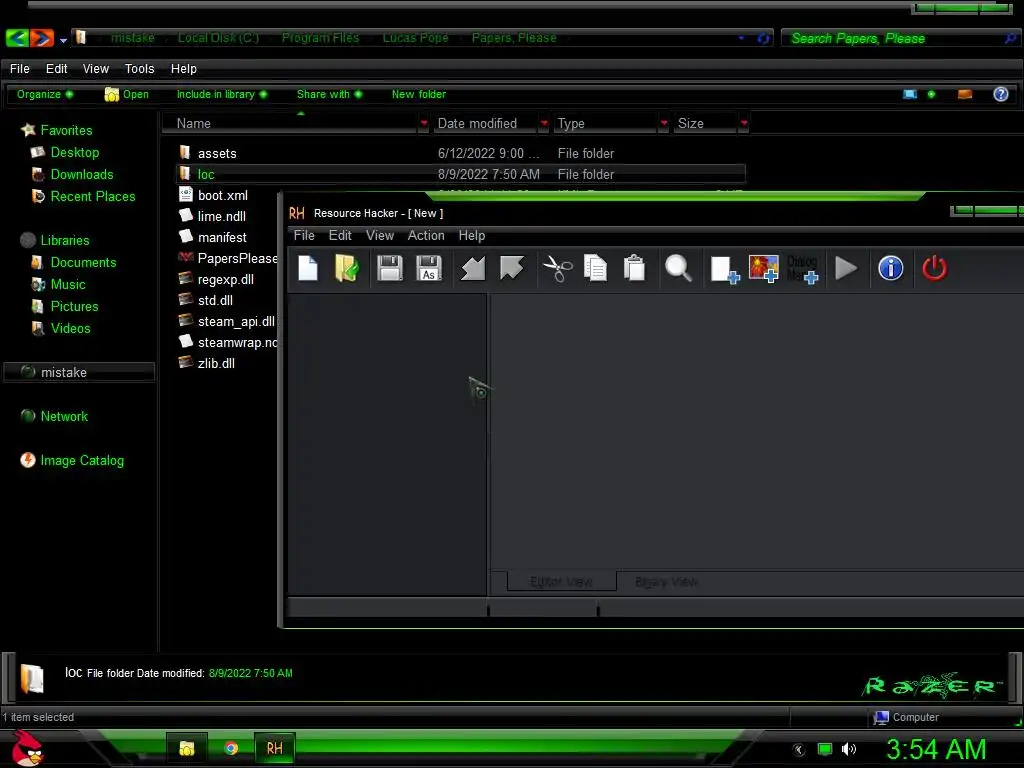
Task: Click the address bar refresh icon
Action: 763,39
